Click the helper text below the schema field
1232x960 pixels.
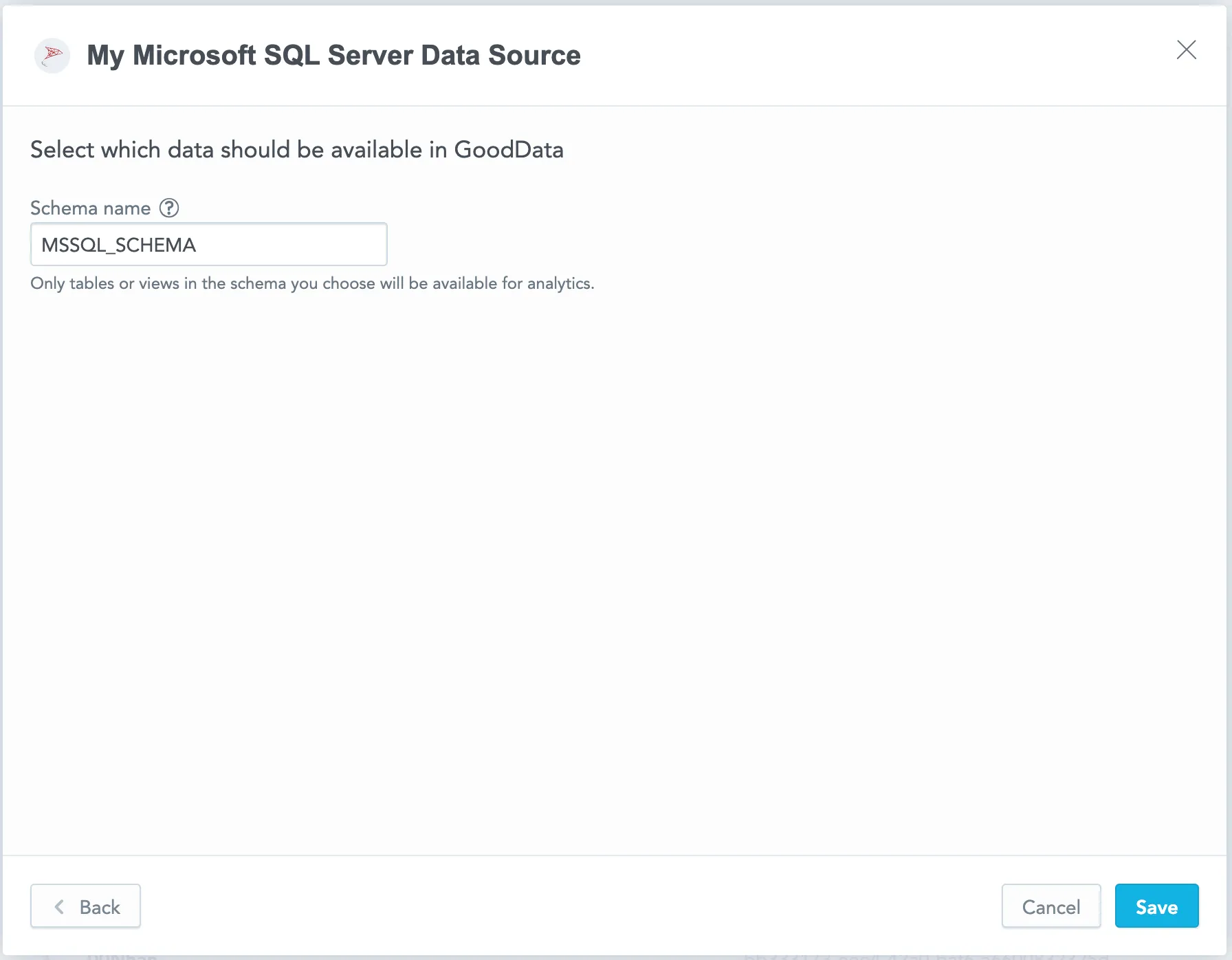click(x=311, y=283)
